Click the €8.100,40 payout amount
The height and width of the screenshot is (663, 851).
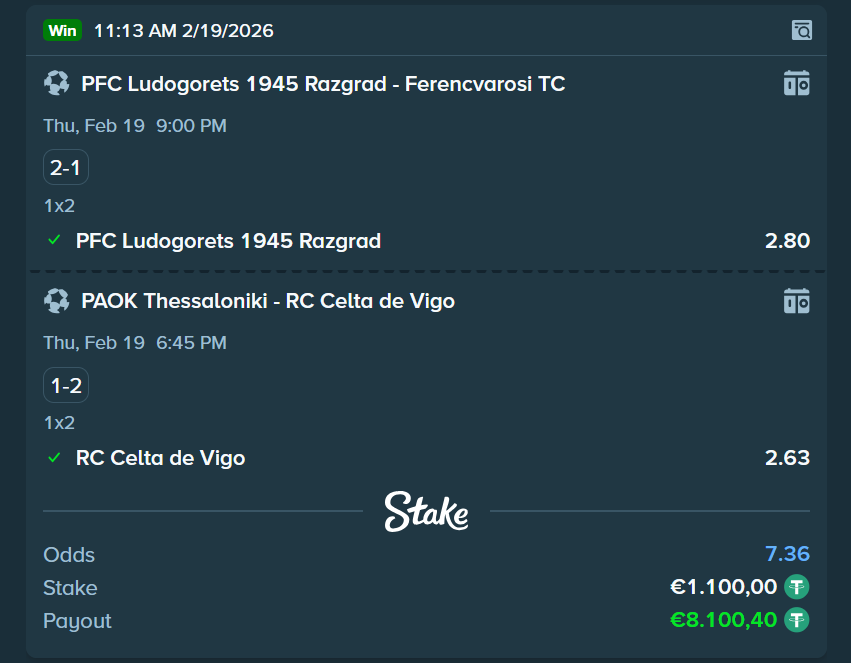click(723, 620)
